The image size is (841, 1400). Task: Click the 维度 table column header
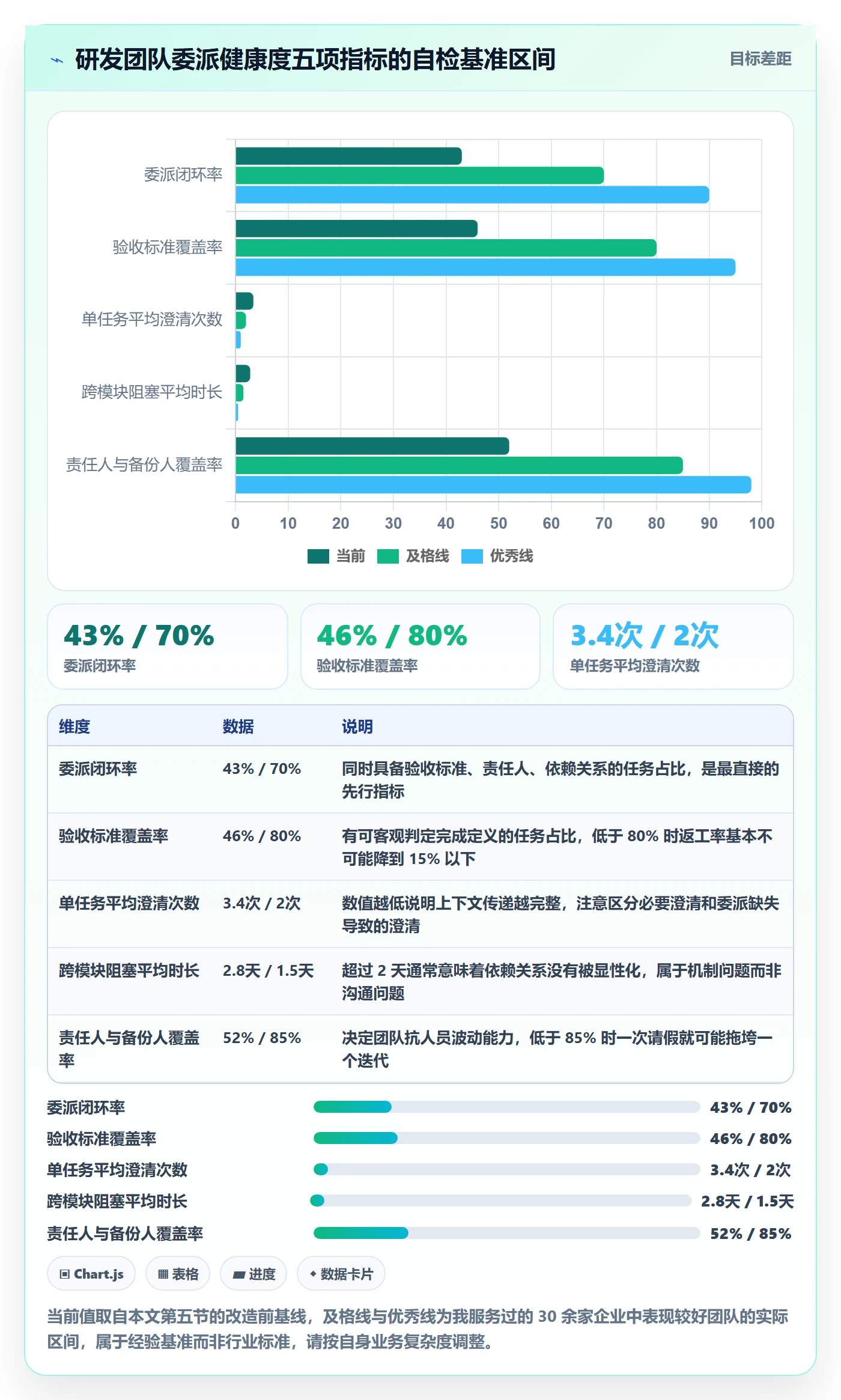(74, 726)
